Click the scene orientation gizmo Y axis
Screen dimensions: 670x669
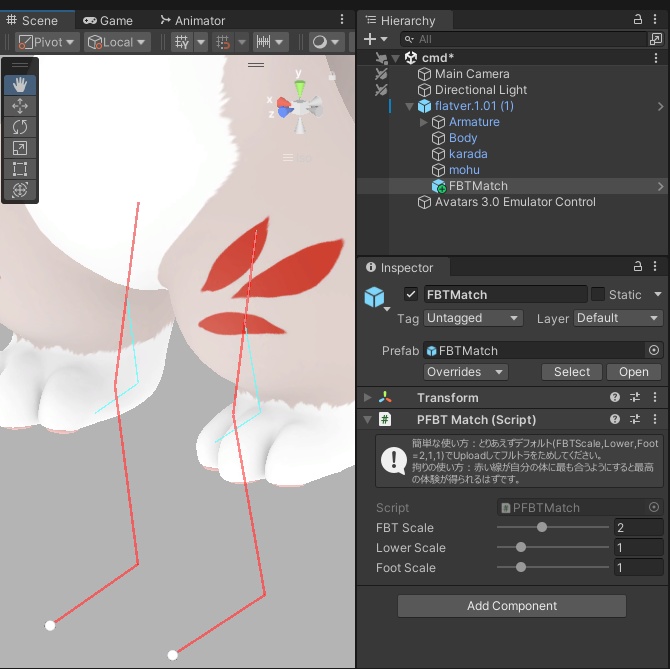300,88
